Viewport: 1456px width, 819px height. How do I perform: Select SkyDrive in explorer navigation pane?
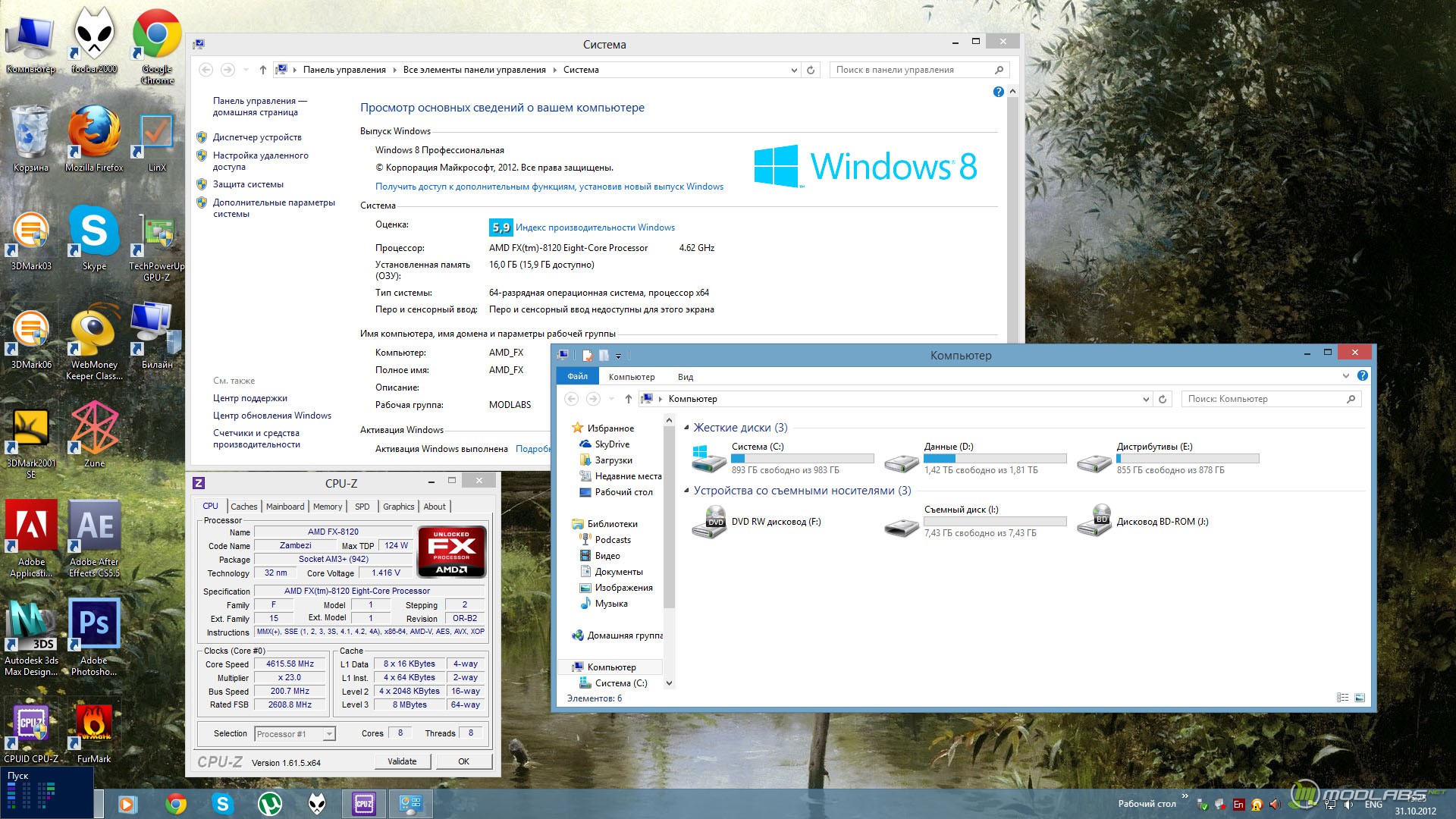(612, 444)
